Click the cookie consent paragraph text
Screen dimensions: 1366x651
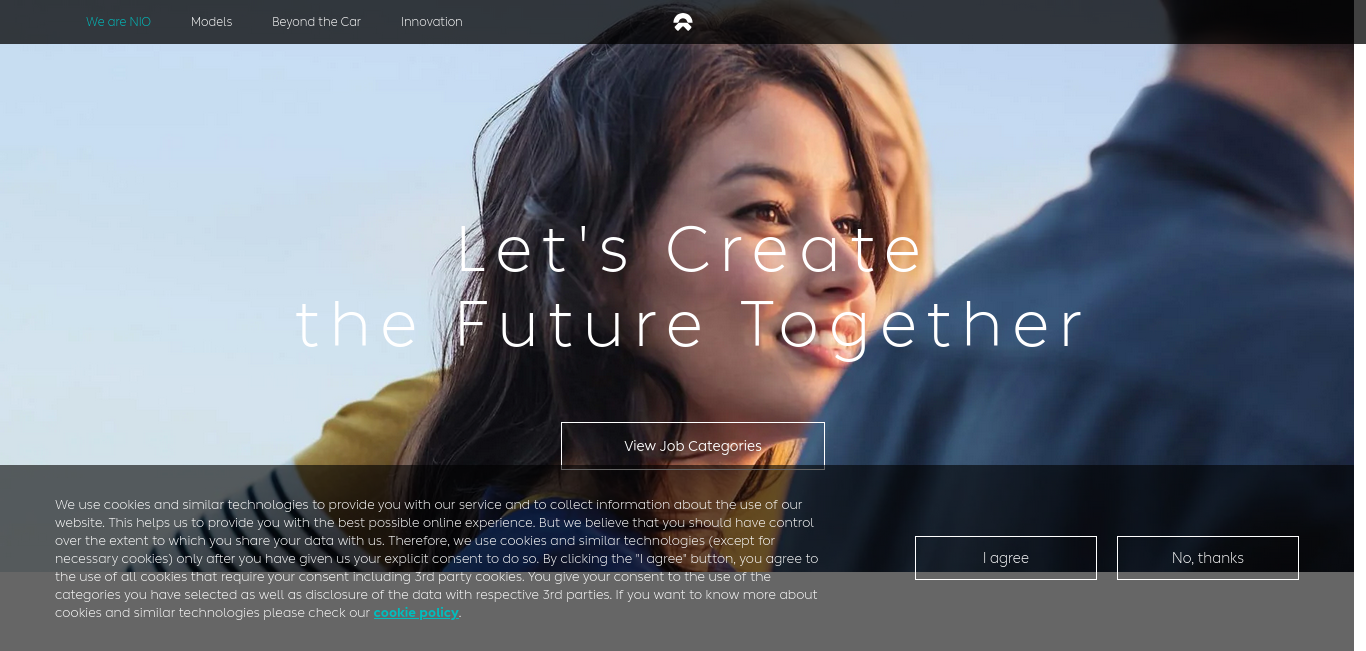click(x=437, y=558)
